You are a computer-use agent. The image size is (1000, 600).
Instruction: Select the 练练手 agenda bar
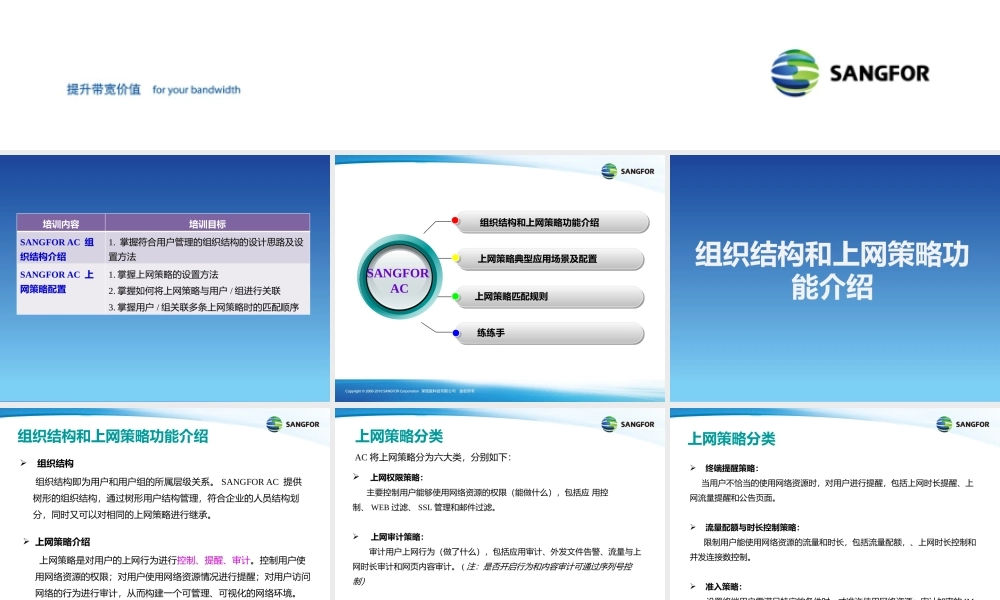pos(551,333)
